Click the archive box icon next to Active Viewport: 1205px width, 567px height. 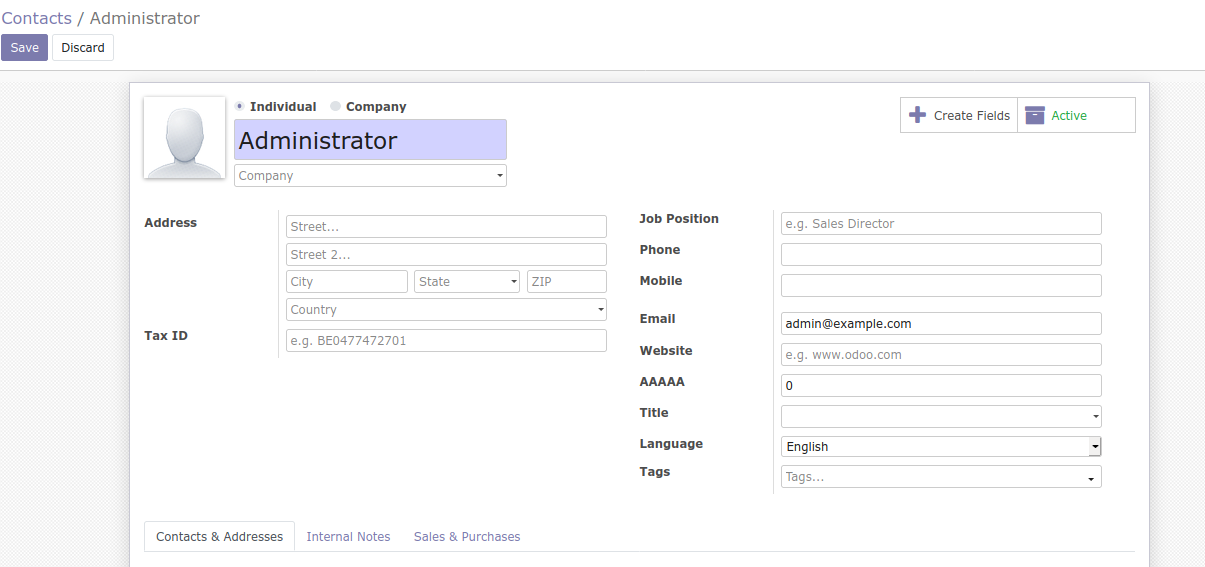[1035, 115]
